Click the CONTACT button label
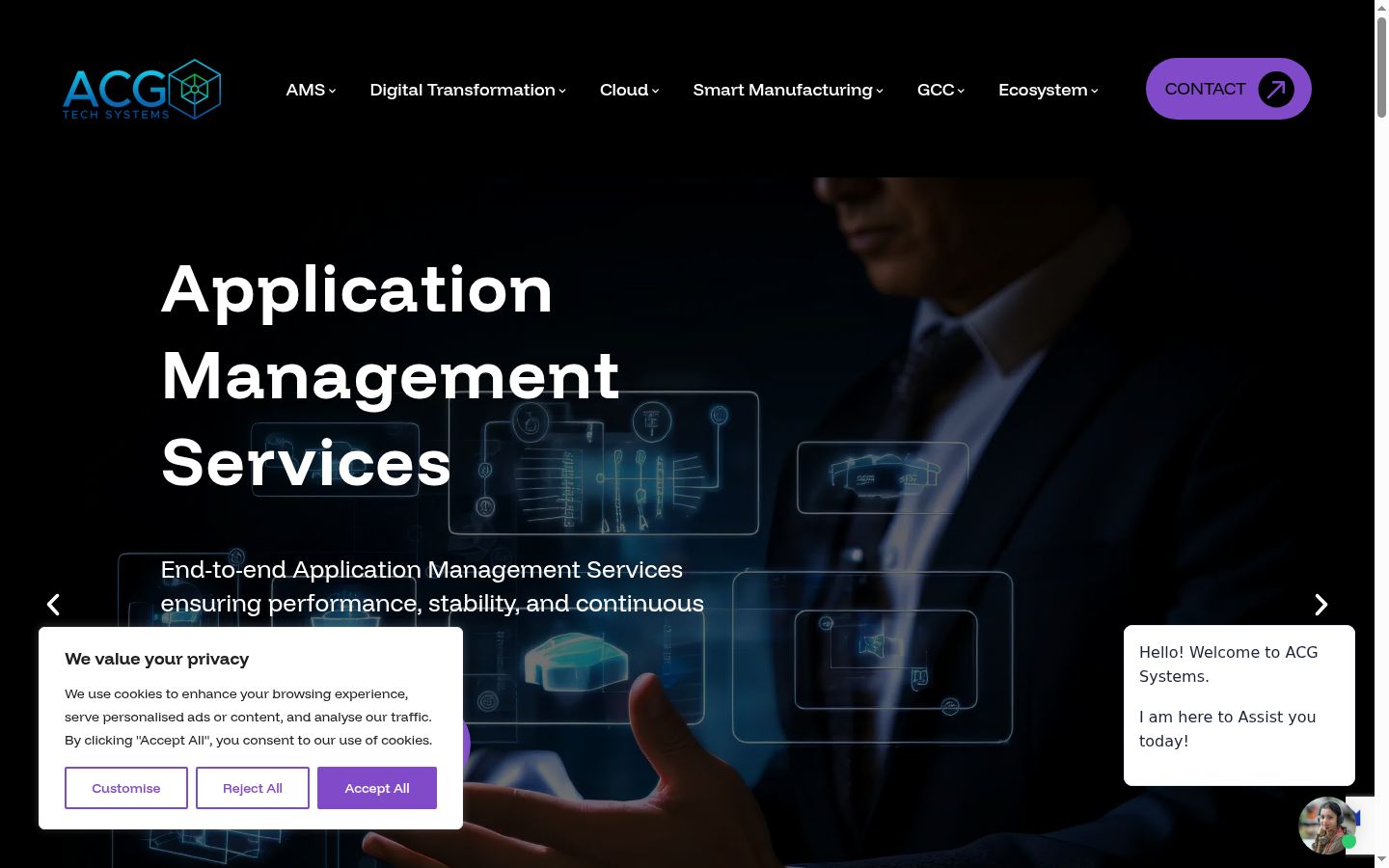1389x868 pixels. tap(1206, 89)
